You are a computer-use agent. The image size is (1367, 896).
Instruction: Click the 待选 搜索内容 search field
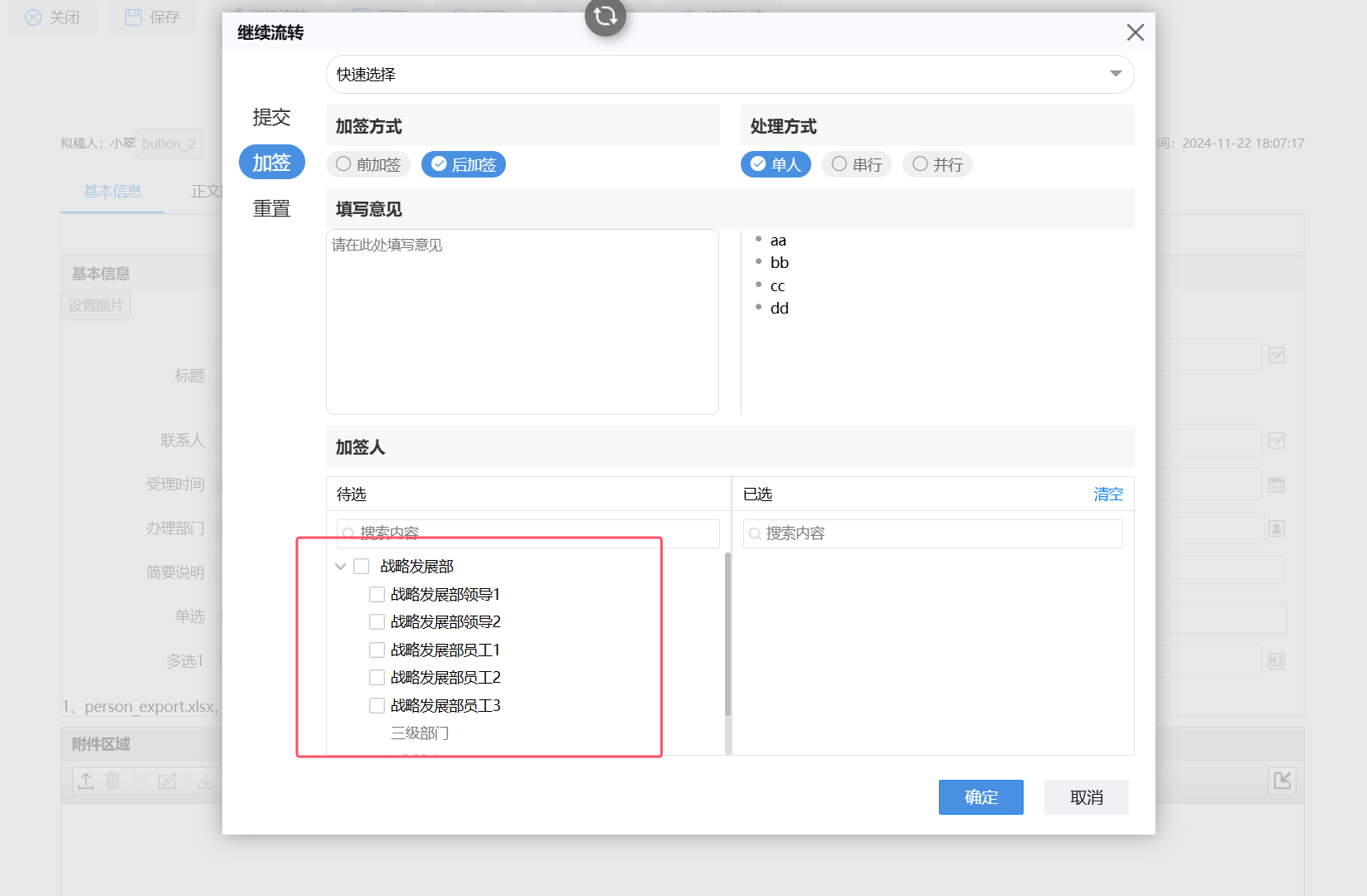528,533
